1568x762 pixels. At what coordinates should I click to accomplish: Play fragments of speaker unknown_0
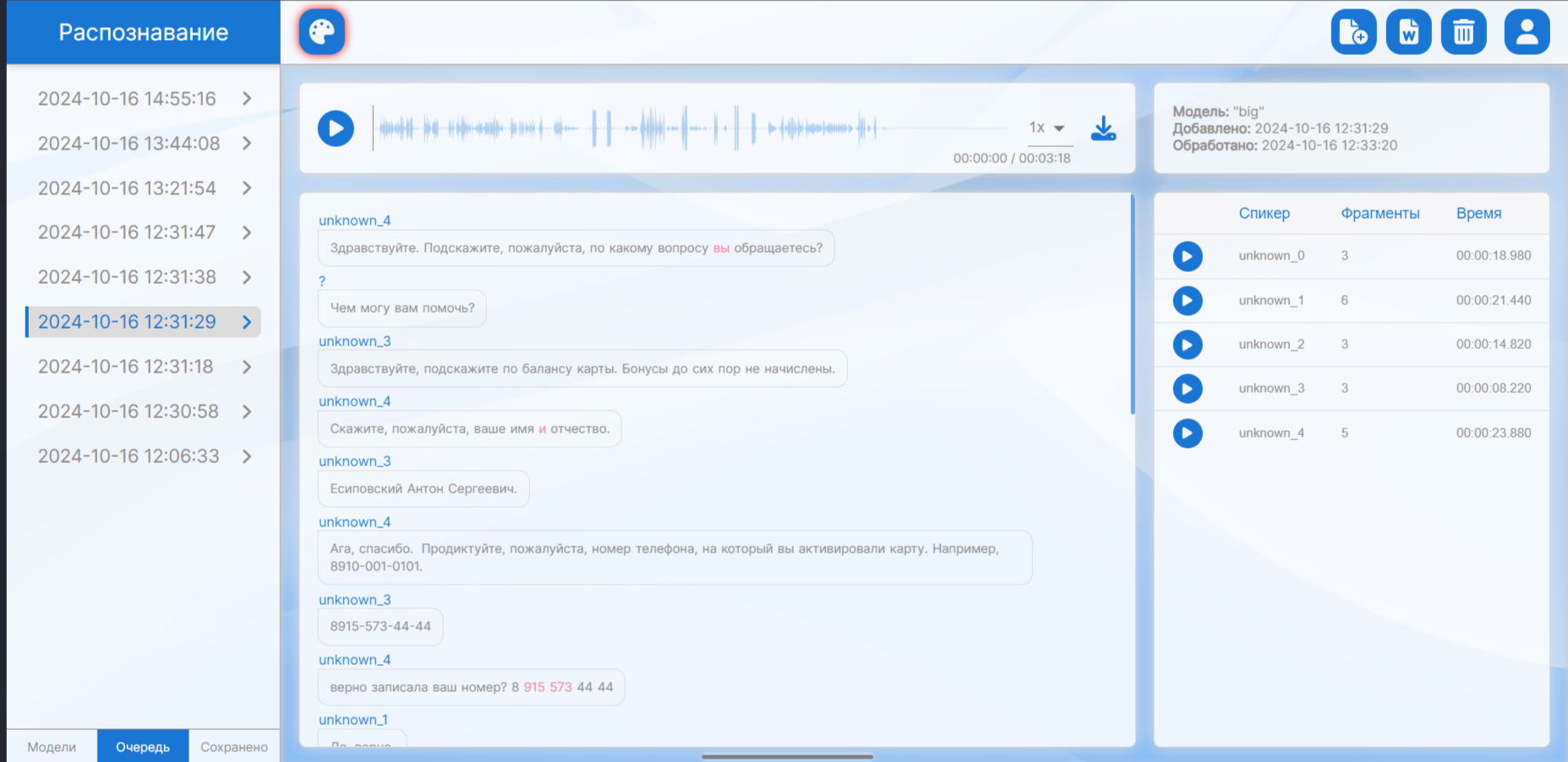1187,256
